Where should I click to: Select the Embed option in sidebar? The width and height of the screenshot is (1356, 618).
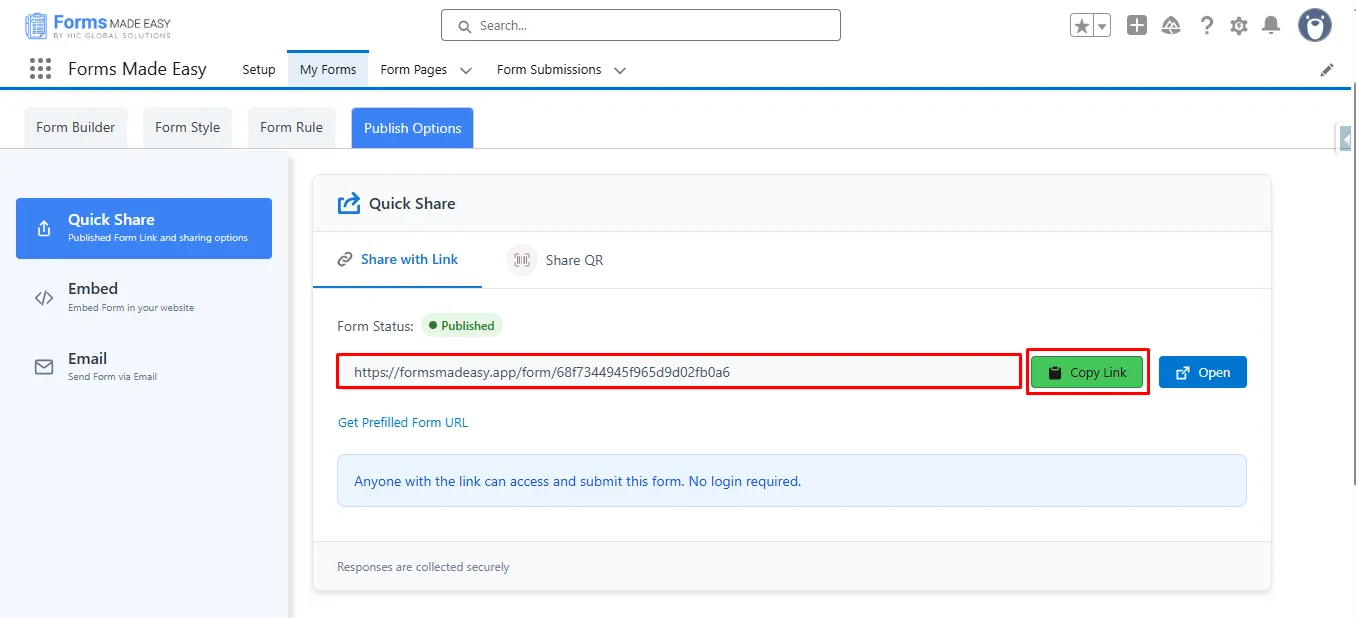(x=143, y=298)
